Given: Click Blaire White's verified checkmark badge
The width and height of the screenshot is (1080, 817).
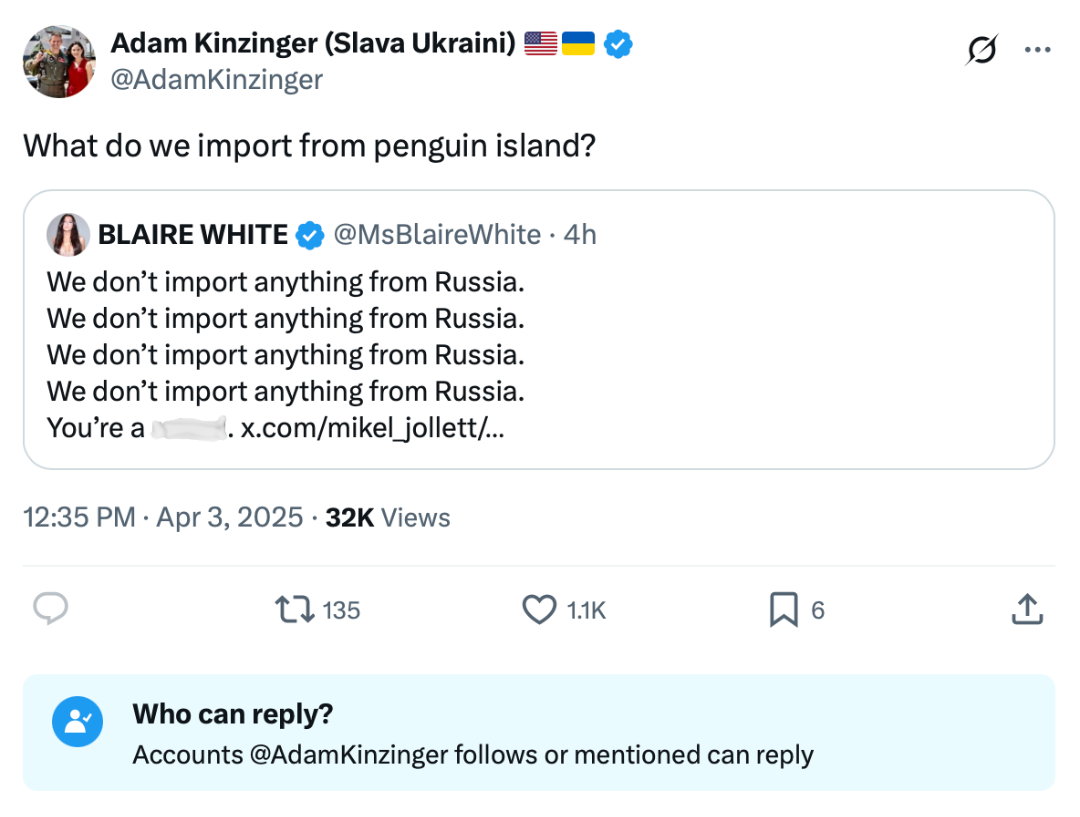Looking at the screenshot, I should 311,235.
